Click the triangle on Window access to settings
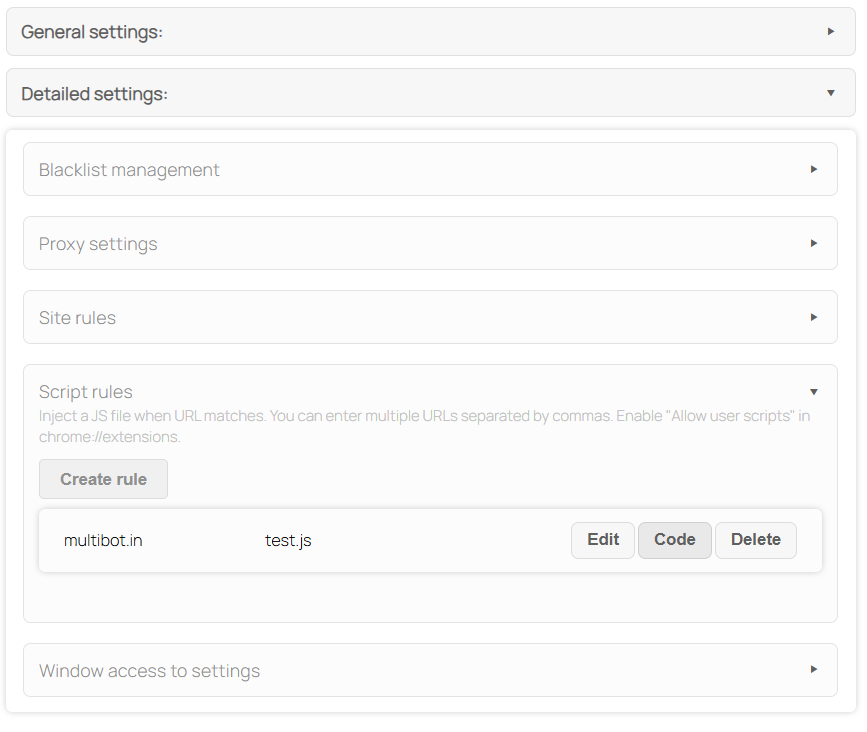The height and width of the screenshot is (732, 867). tap(814, 670)
